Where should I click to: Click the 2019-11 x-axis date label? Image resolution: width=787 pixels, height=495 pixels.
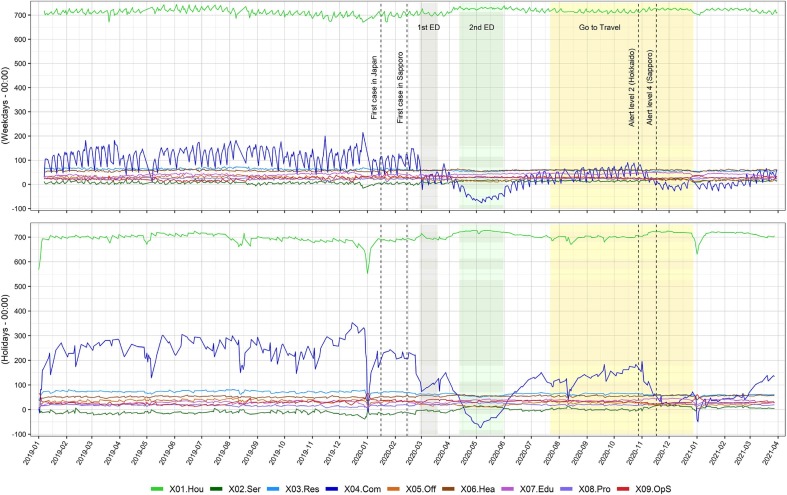[305, 455]
